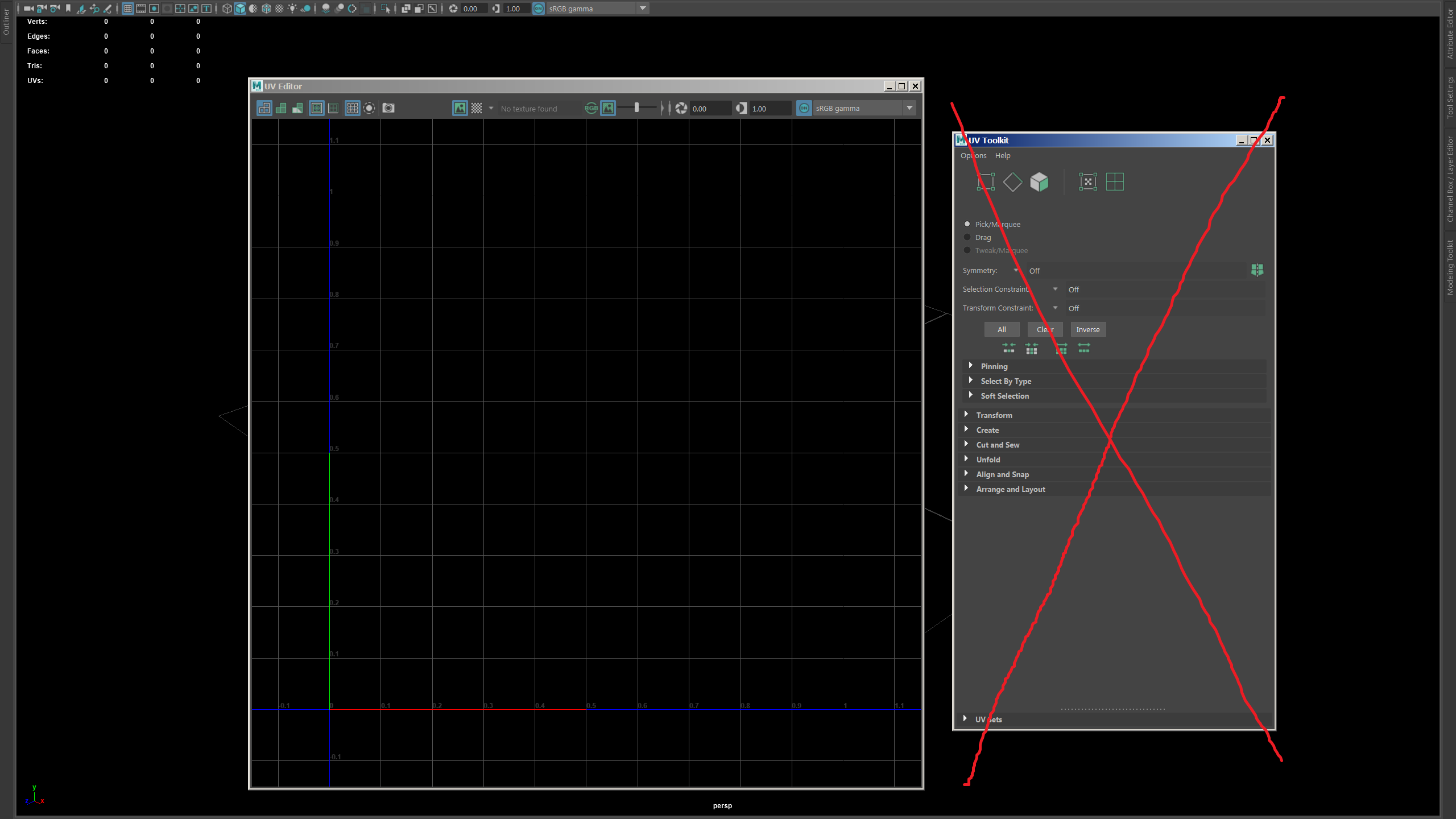
Task: Select the Pick/Marquee radio button
Action: coord(967,224)
